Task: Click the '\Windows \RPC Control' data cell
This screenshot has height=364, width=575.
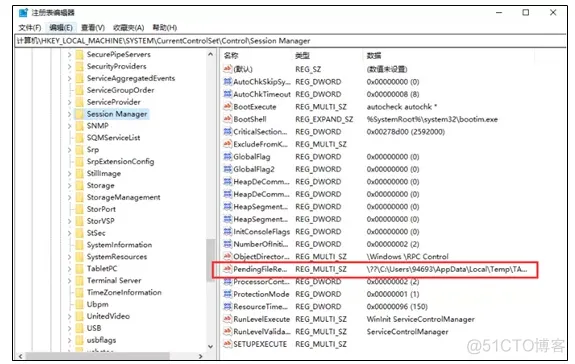Action: (407, 257)
